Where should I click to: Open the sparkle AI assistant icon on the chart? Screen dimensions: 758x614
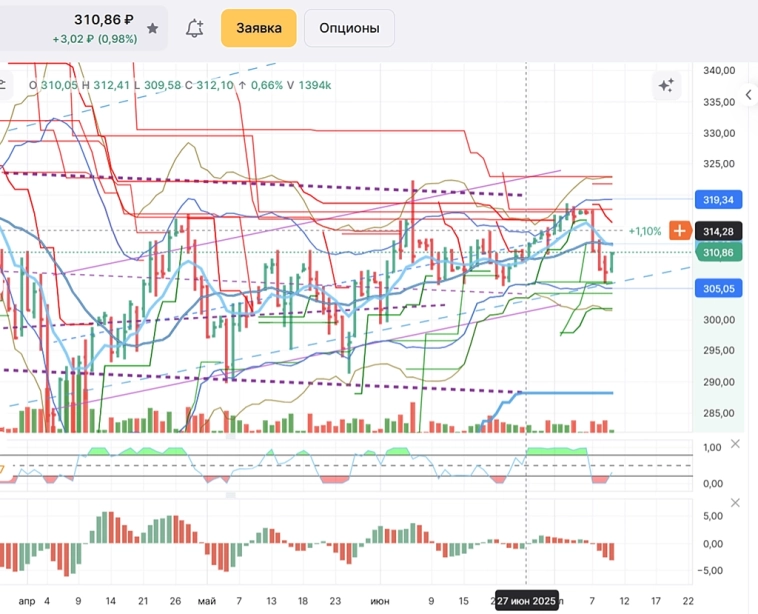[666, 86]
